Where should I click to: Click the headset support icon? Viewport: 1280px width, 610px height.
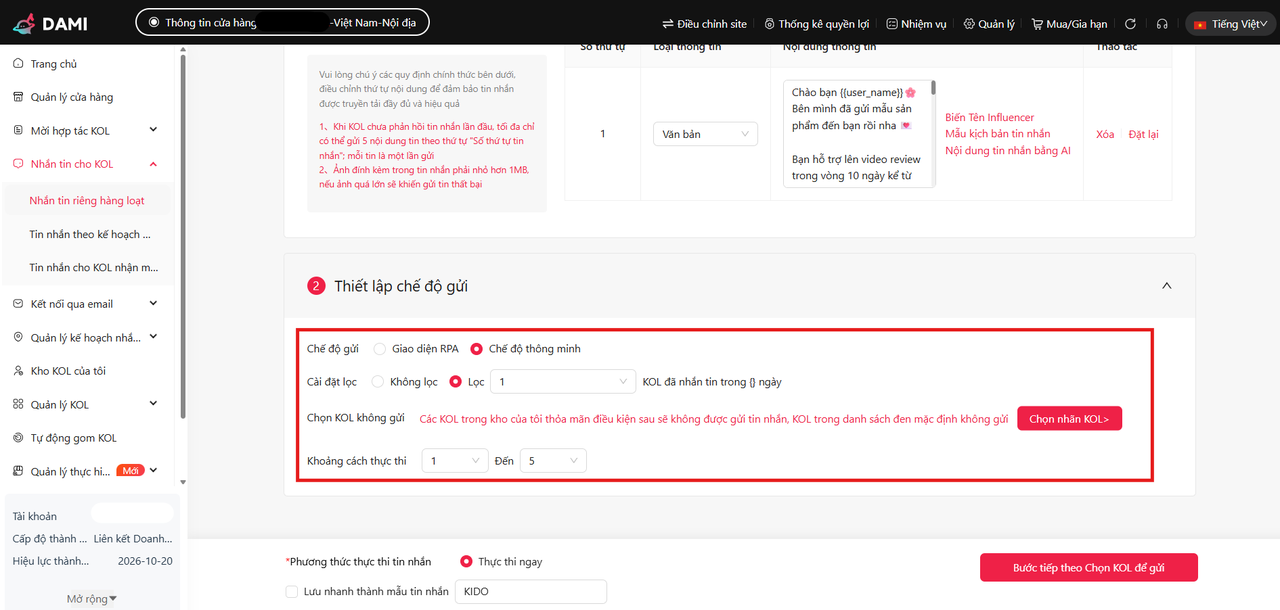[x=1162, y=24]
